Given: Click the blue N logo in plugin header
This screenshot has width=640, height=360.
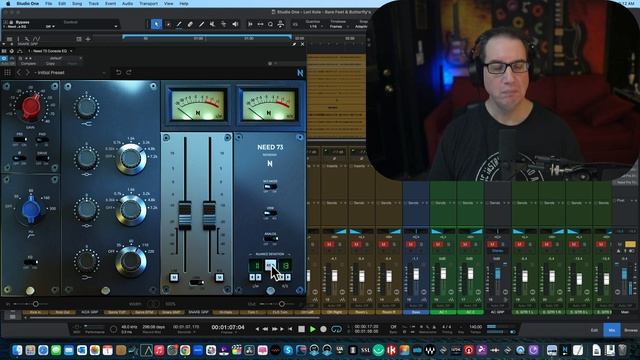Looking at the screenshot, I should tap(300, 73).
